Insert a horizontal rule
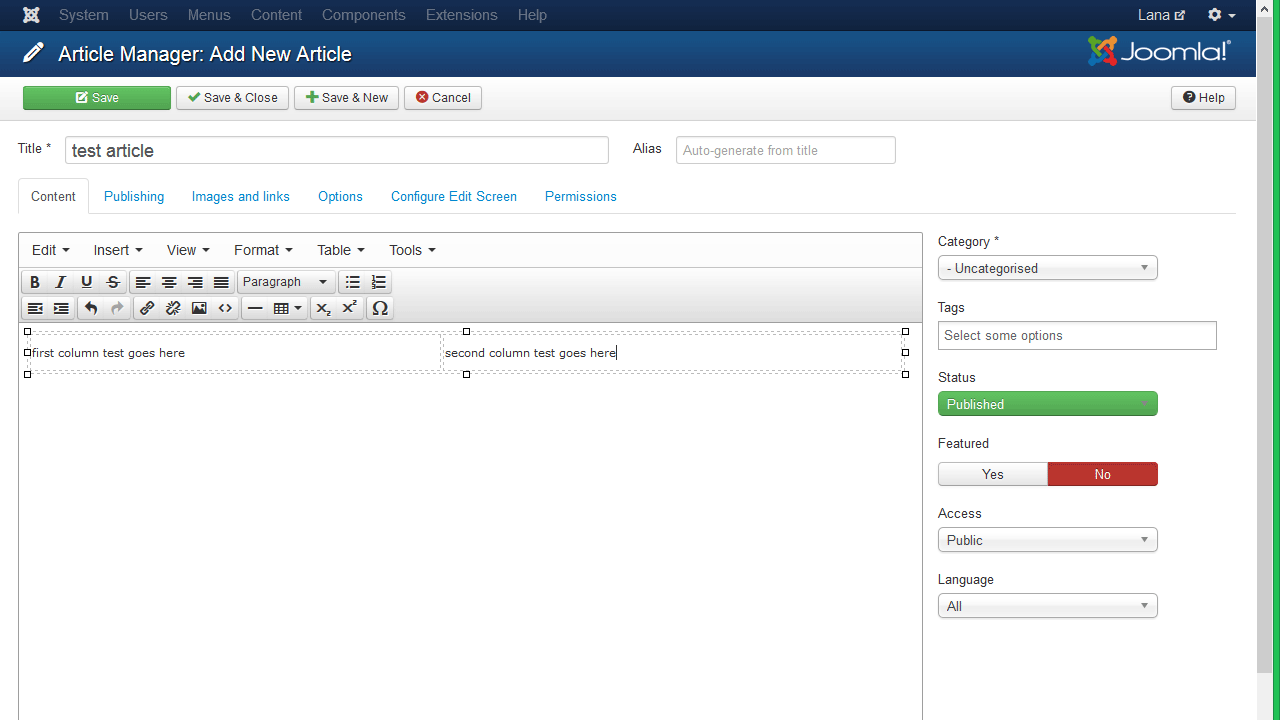Screen dimensions: 1280x720 click(x=255, y=308)
